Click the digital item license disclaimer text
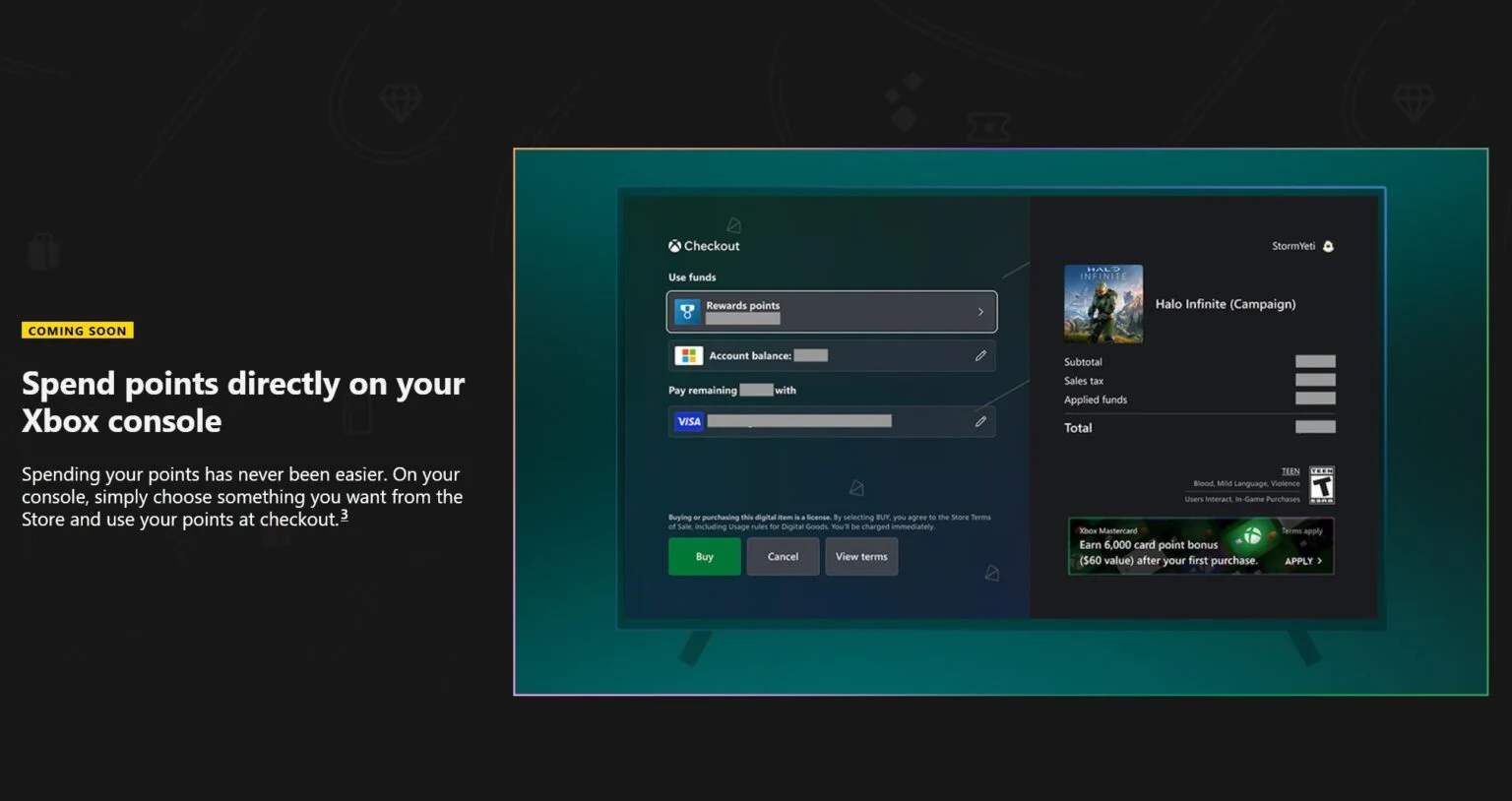 pos(830,522)
